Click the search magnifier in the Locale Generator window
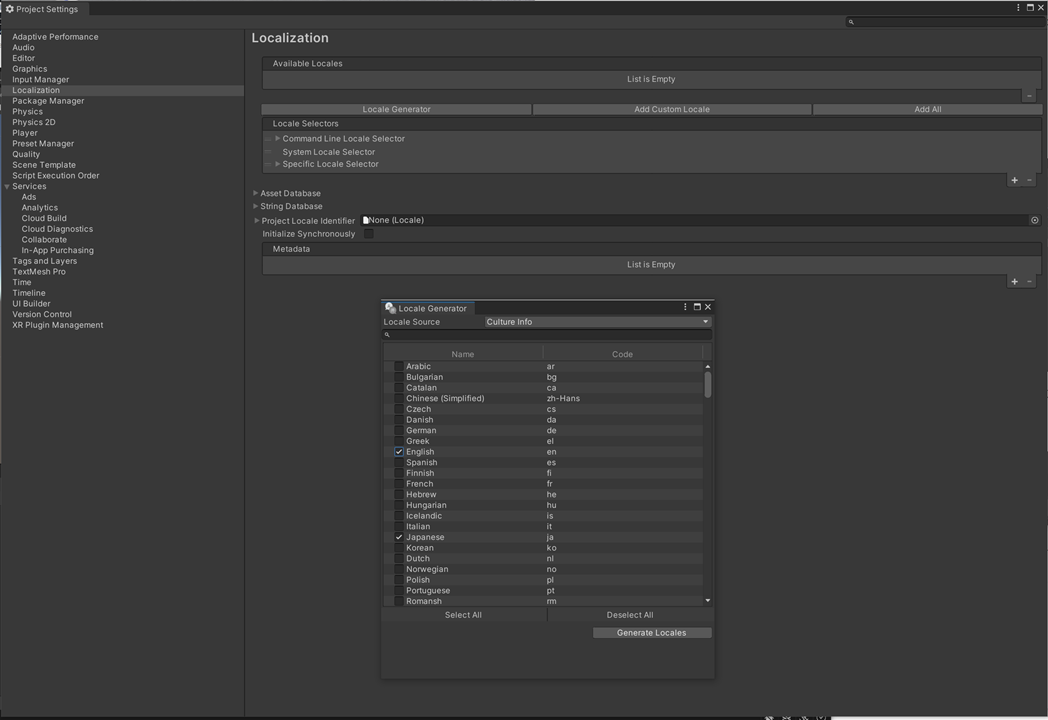 (x=388, y=334)
